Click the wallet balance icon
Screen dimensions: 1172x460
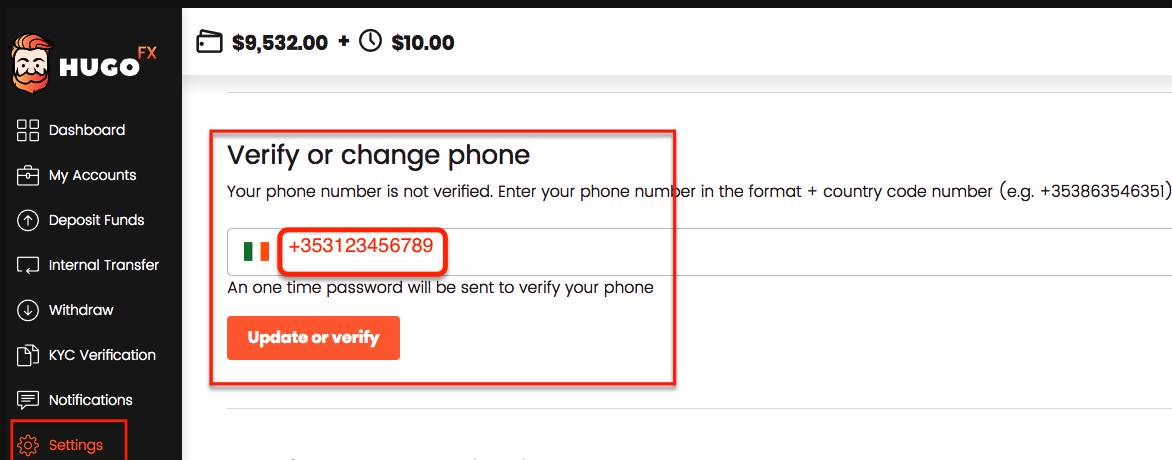point(209,43)
